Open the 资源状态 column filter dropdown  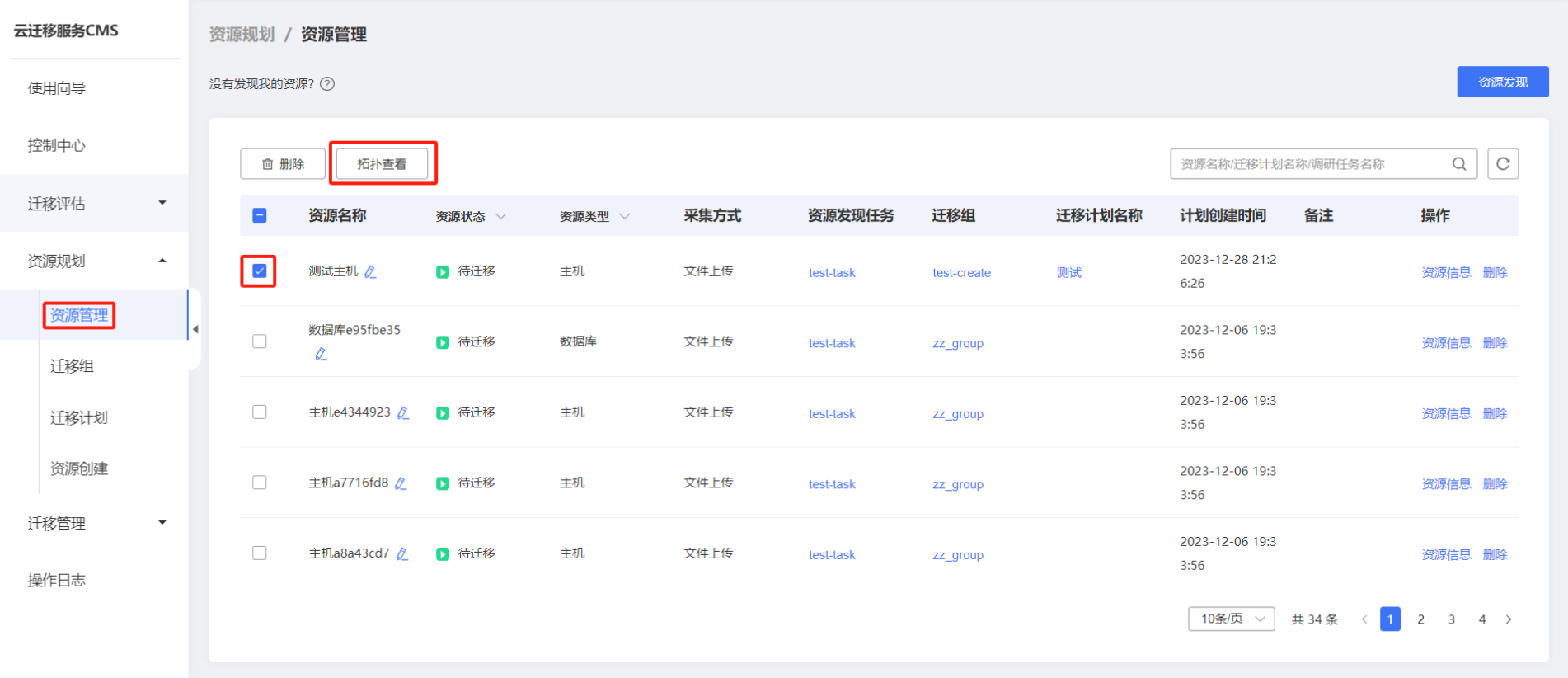(500, 216)
